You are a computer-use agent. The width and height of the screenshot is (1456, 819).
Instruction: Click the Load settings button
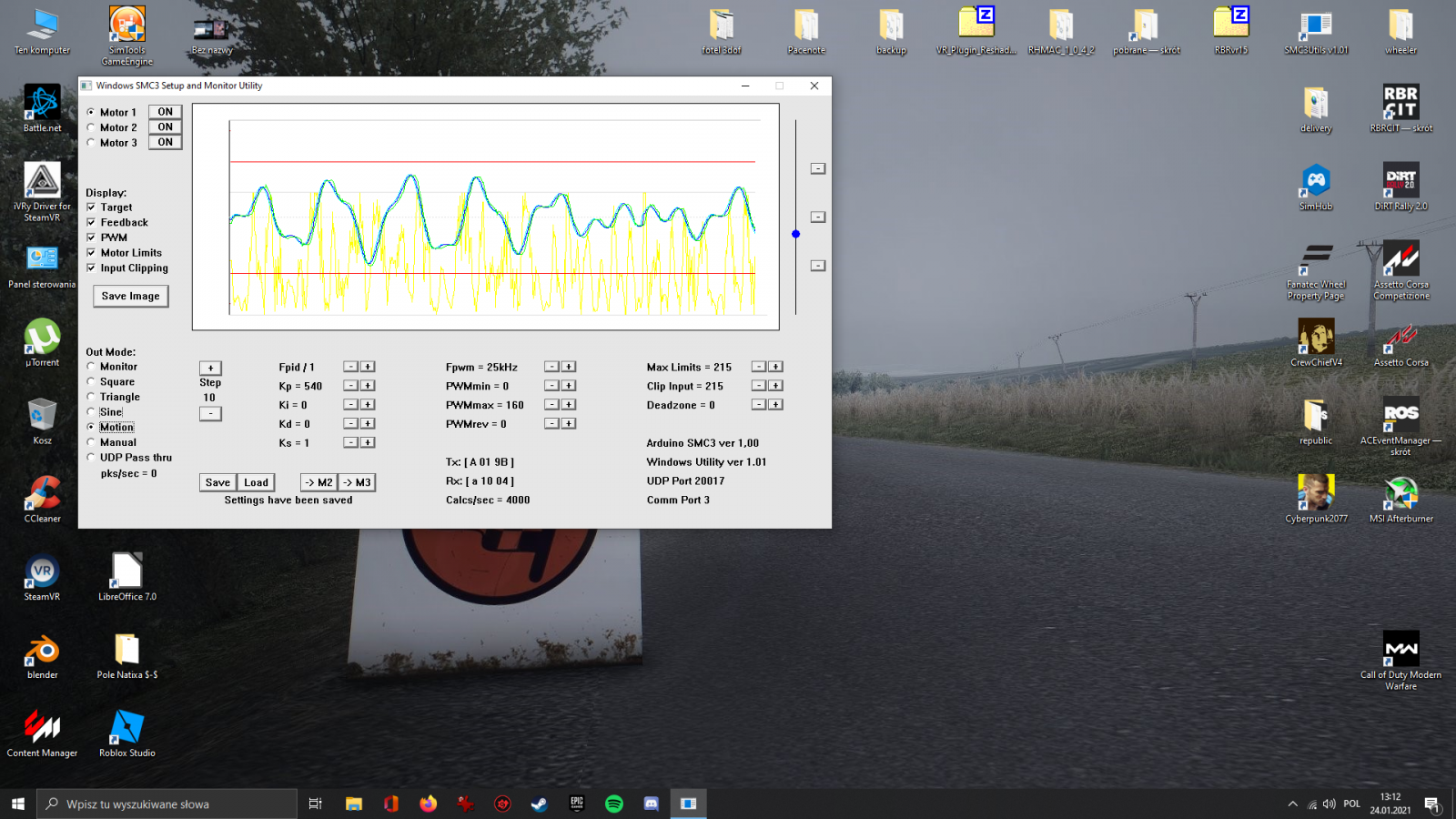(x=256, y=482)
